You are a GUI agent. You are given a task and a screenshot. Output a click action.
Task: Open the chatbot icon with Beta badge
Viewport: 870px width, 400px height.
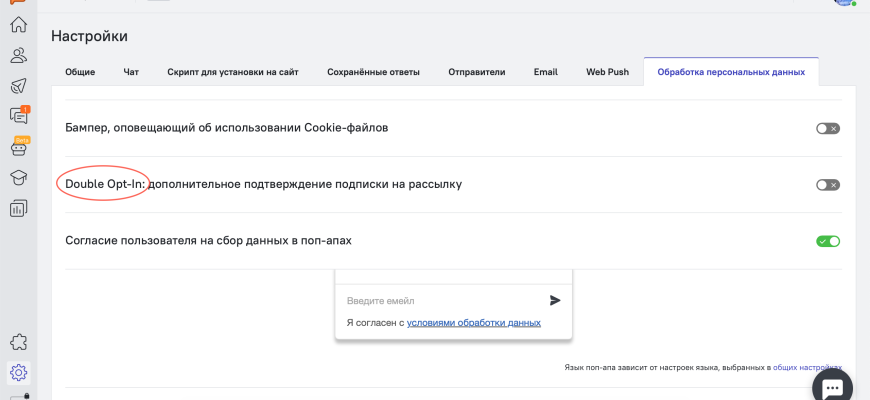pyautogui.click(x=18, y=148)
